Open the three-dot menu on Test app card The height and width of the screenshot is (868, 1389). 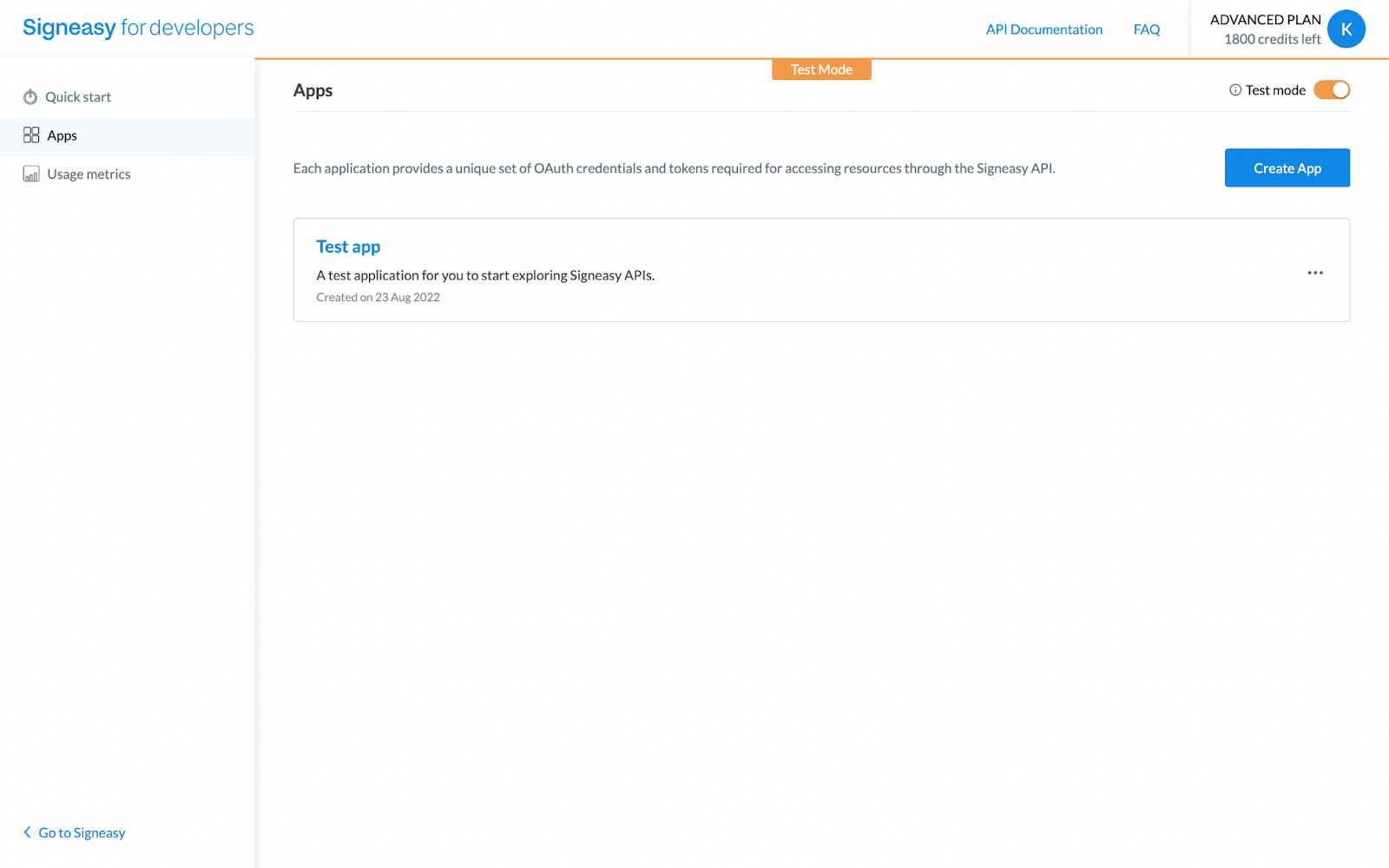point(1314,272)
